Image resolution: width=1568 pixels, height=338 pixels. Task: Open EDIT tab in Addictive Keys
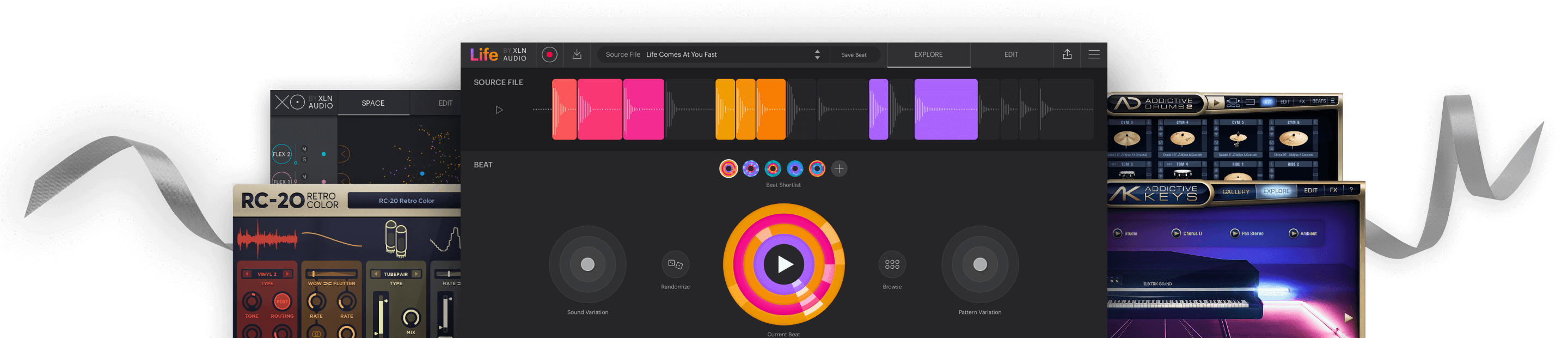pos(1310,191)
